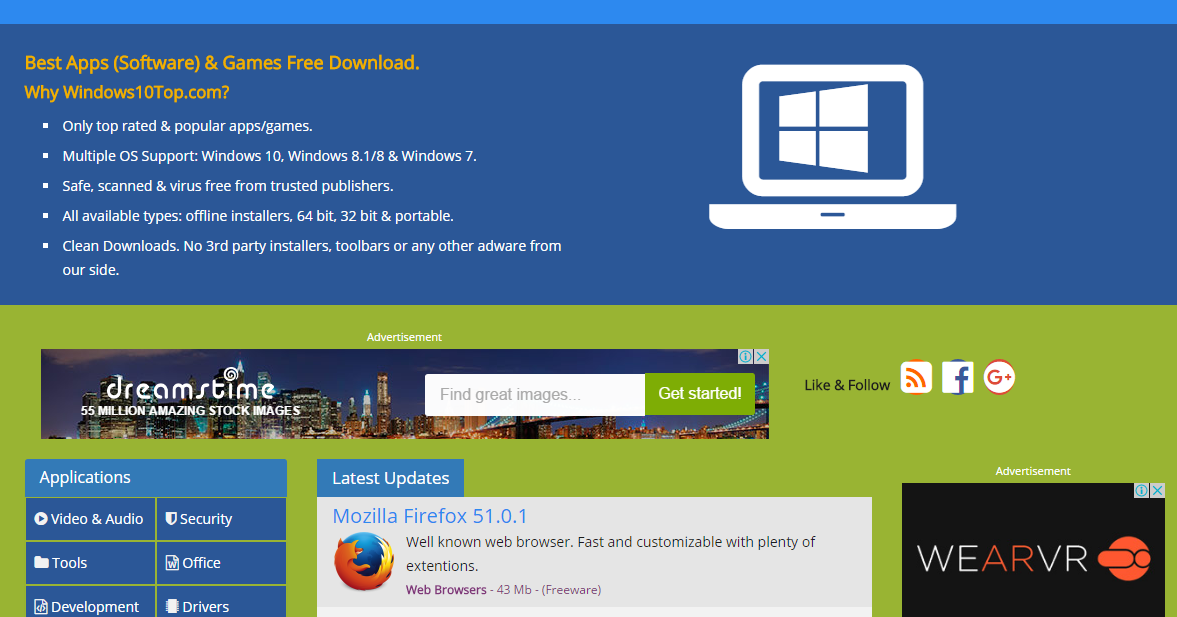Click 'Only top rated & popular apps/games.' text
This screenshot has width=1177, height=617.
click(x=188, y=126)
